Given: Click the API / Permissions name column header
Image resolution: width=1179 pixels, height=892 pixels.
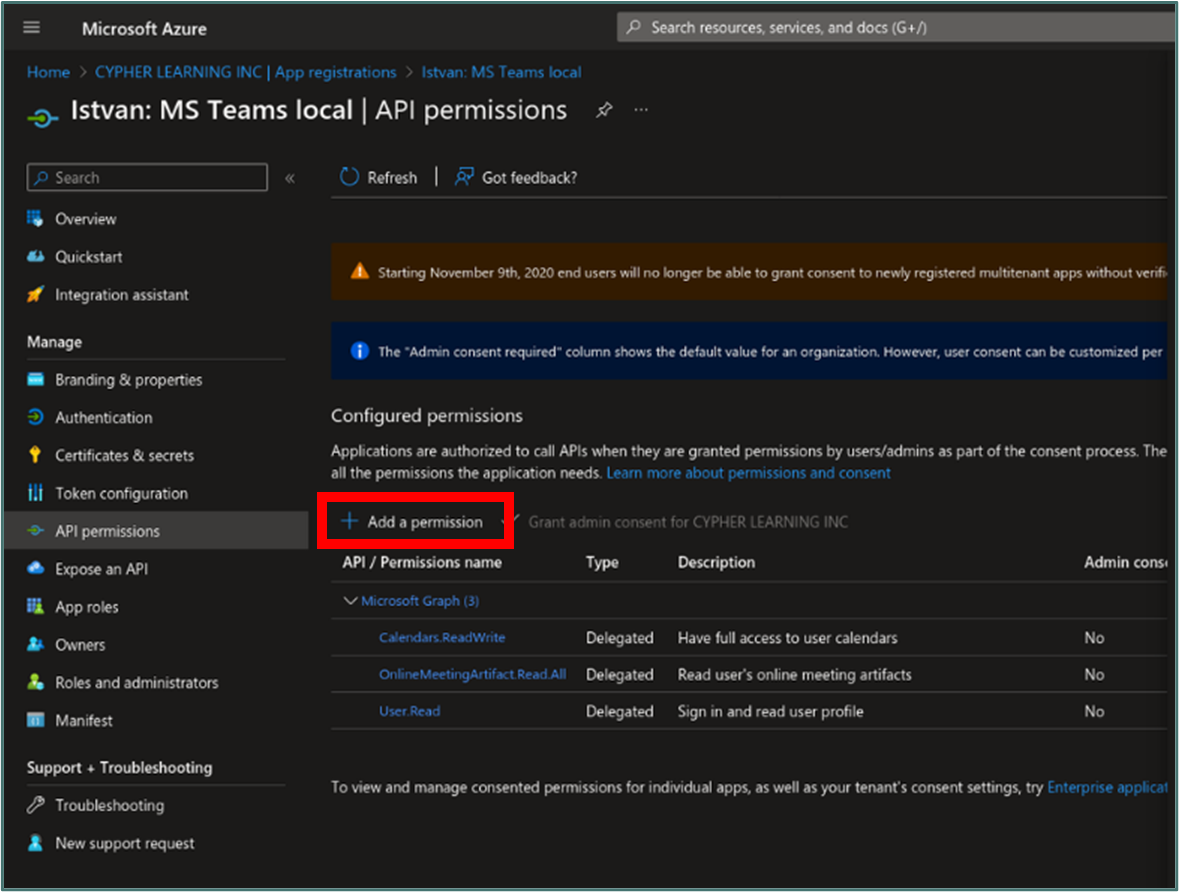Looking at the screenshot, I should point(422,563).
